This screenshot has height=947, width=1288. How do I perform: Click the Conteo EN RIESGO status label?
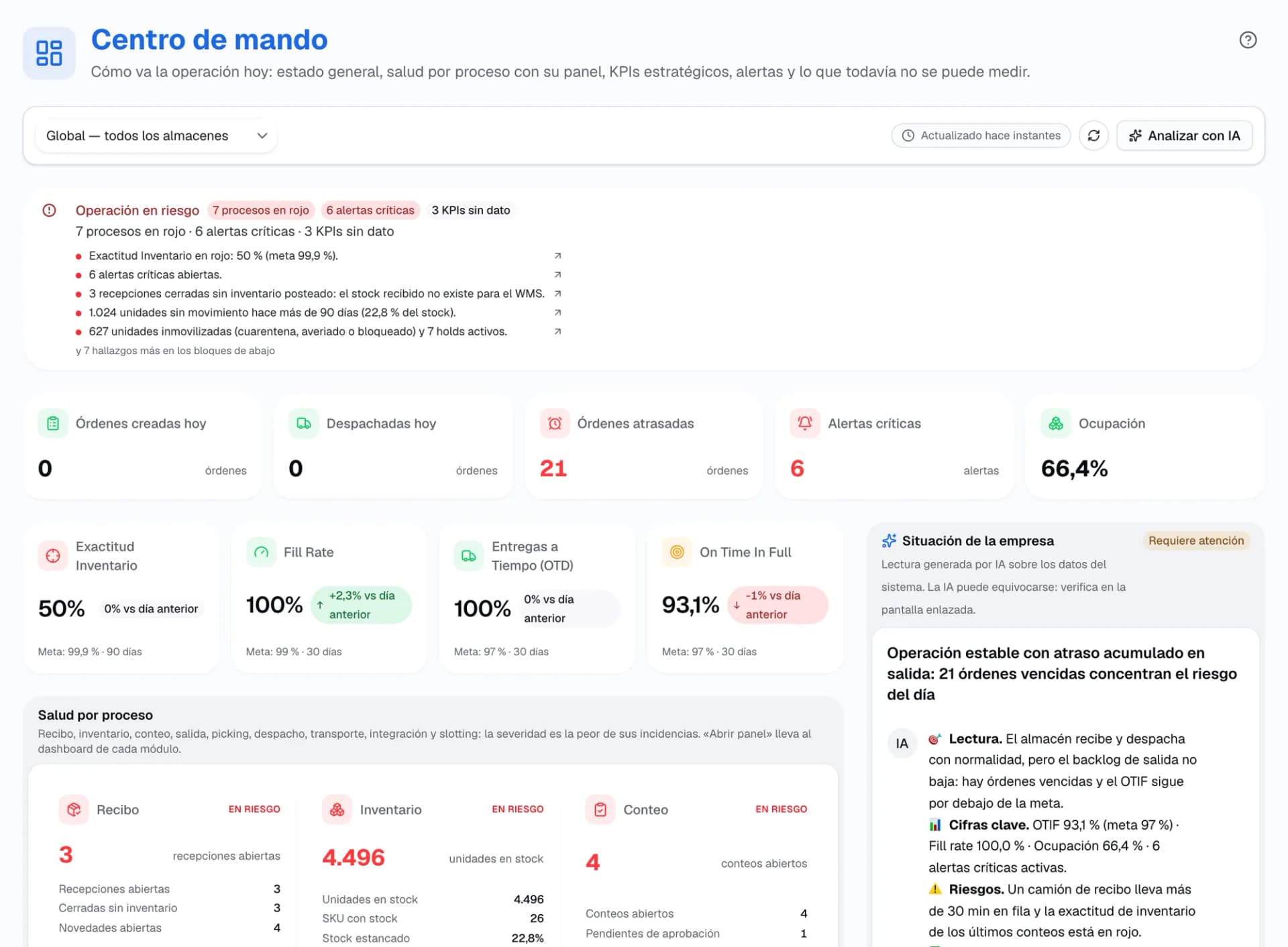[782, 810]
